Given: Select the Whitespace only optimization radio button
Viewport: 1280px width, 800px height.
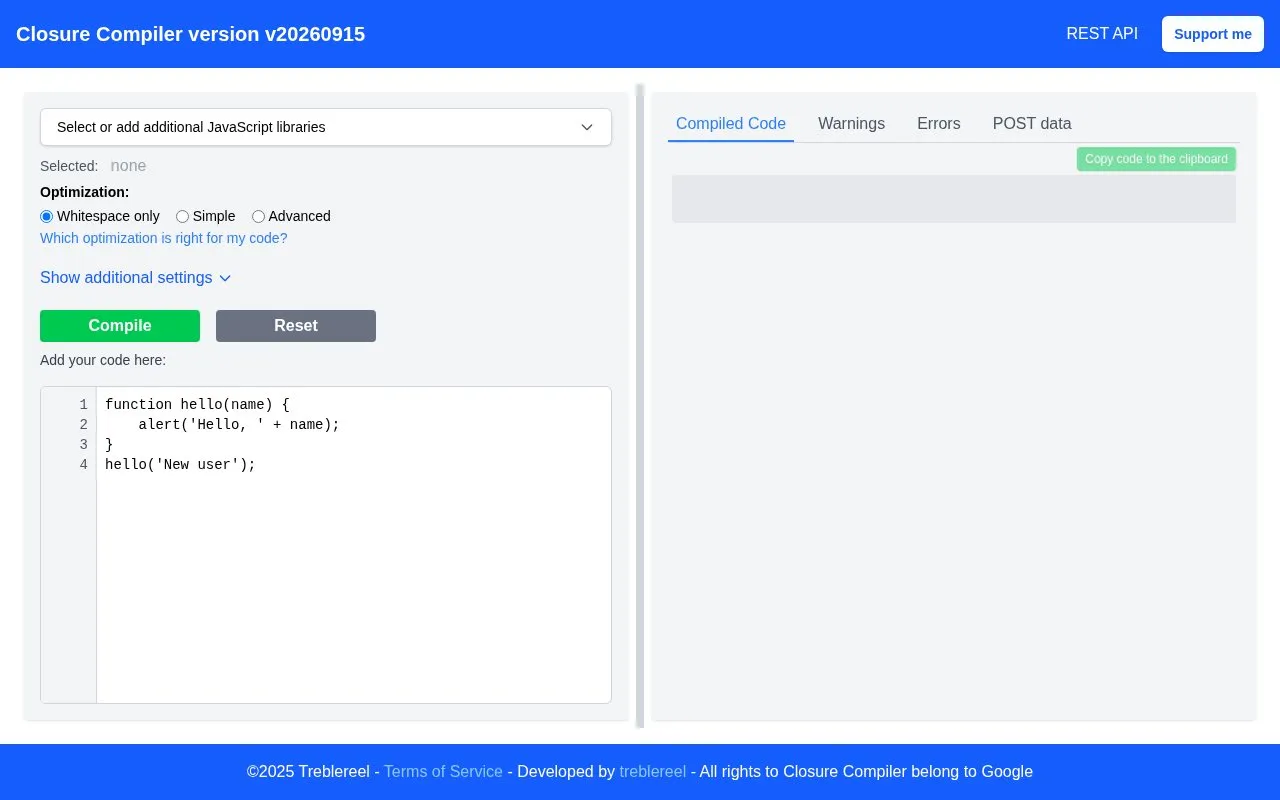Looking at the screenshot, I should click(46, 216).
